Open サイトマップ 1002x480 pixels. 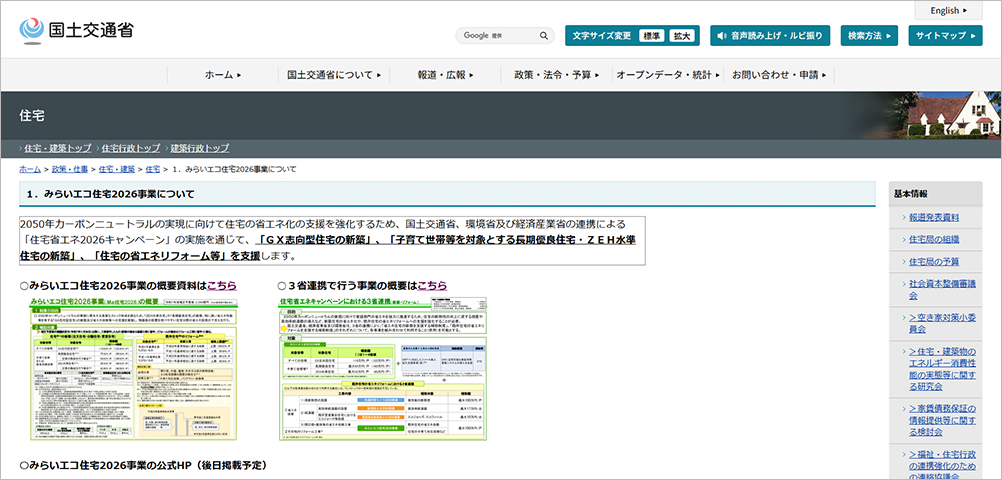pos(945,36)
